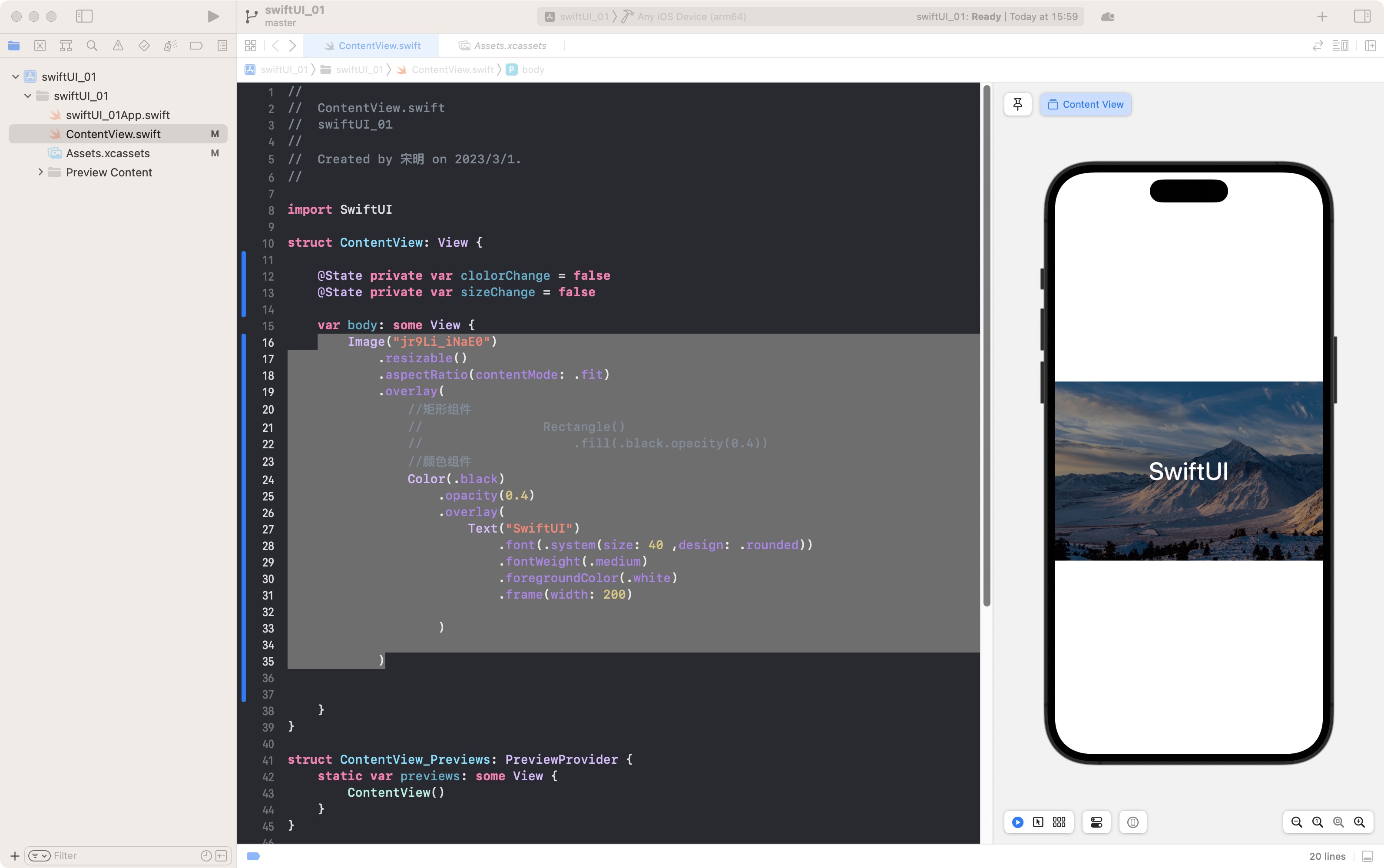Pin the preview
The image size is (1384, 868).
[1018, 104]
